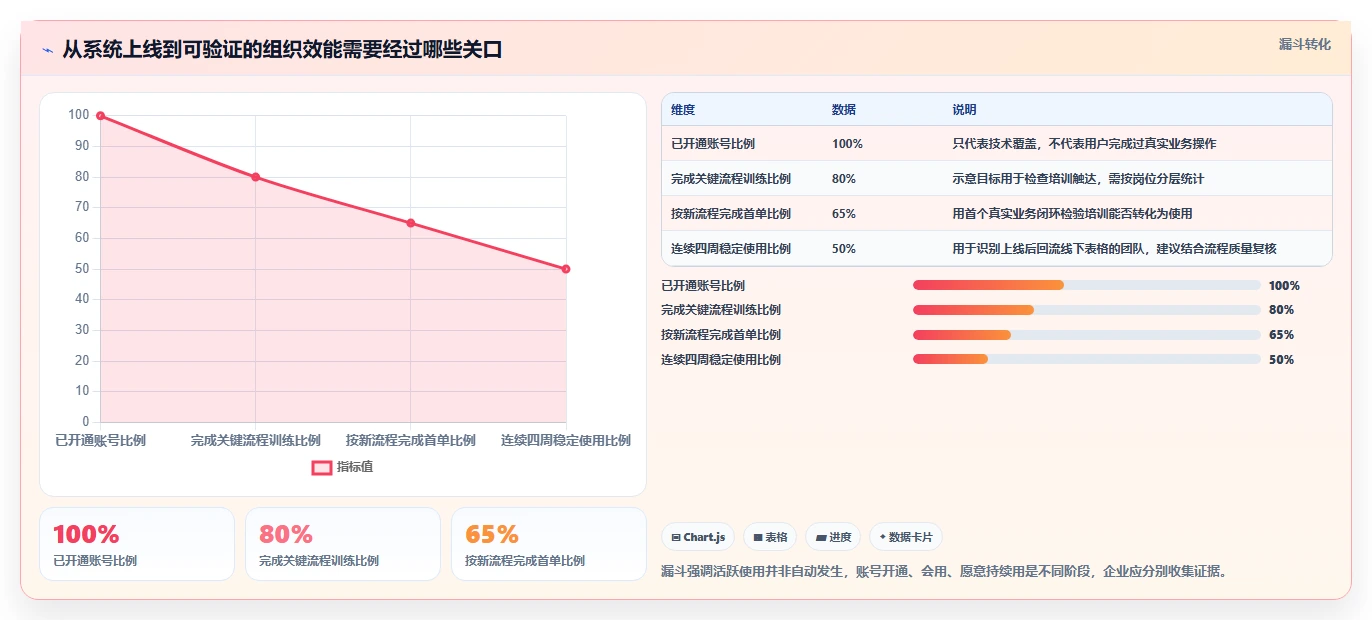Click the 按新流程完成首单比例 progress bar
Image resolution: width=1372 pixels, height=620 pixels.
tap(1087, 335)
